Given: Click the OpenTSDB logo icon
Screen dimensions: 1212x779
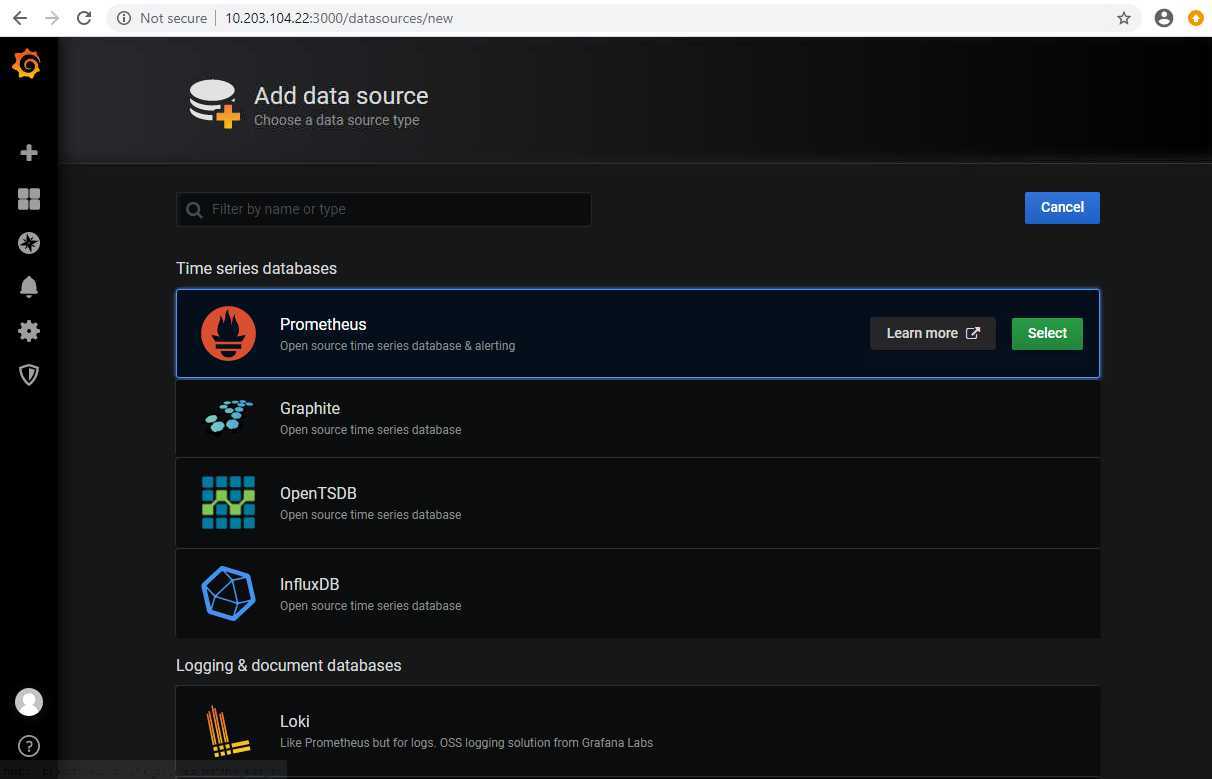Looking at the screenshot, I should click(x=228, y=502).
